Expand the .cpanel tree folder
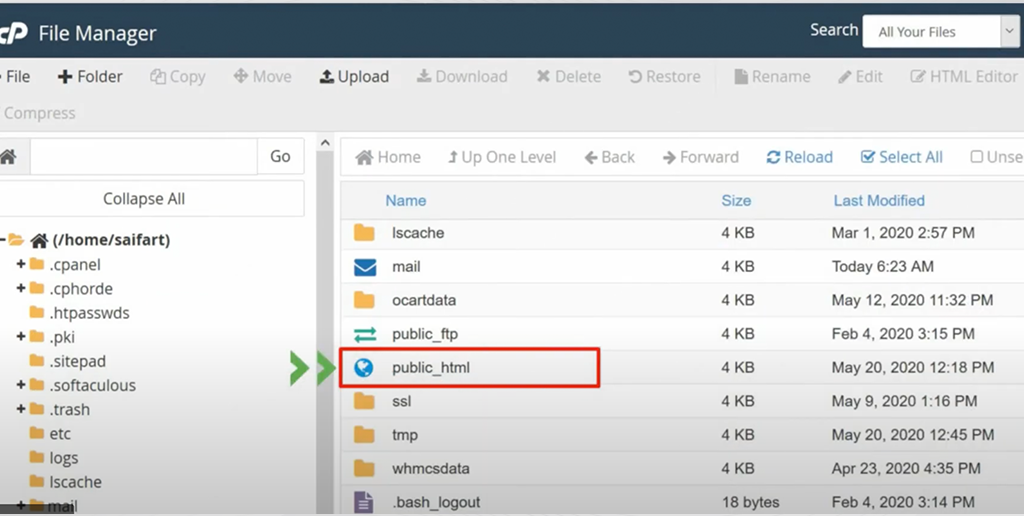Viewport: 1024px width, 516px height. (x=21, y=264)
